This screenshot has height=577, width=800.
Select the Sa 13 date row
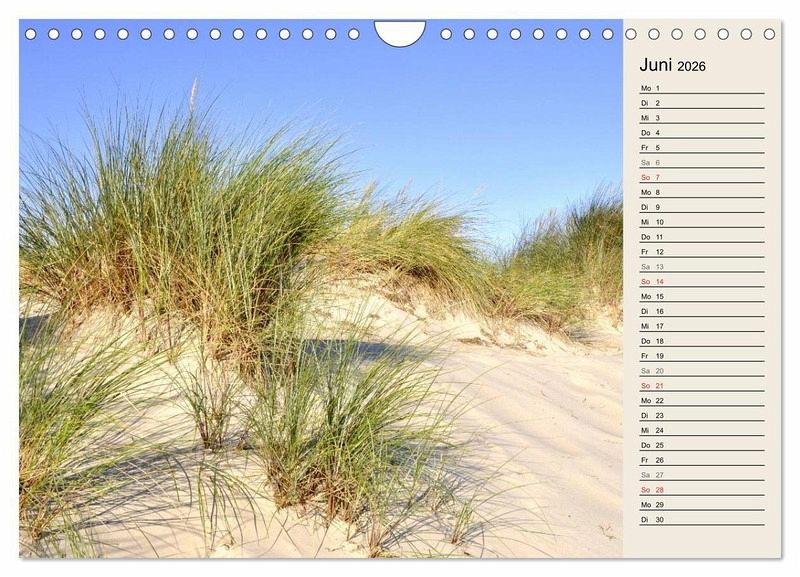[x=702, y=267]
